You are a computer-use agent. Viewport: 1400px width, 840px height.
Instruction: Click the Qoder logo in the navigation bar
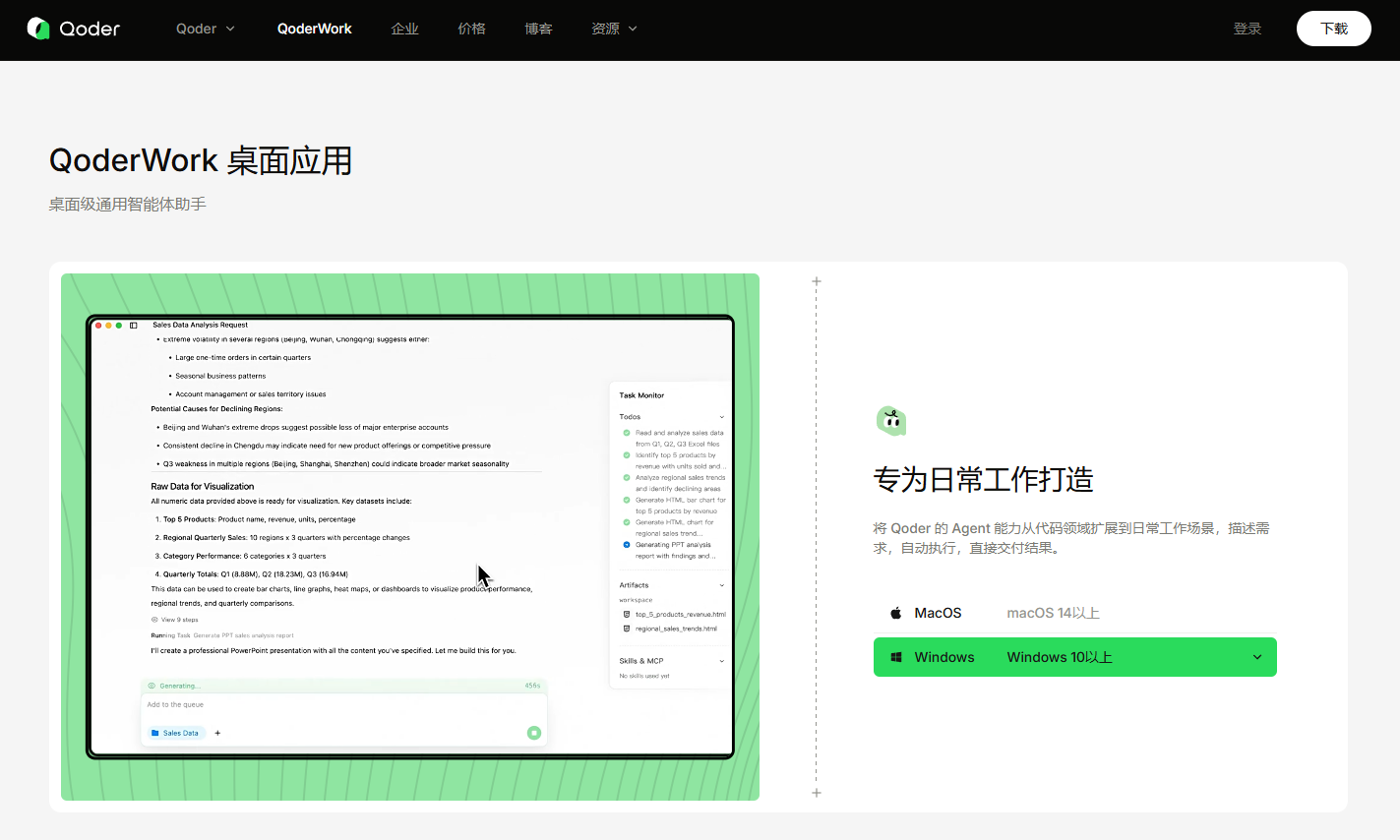click(x=74, y=29)
